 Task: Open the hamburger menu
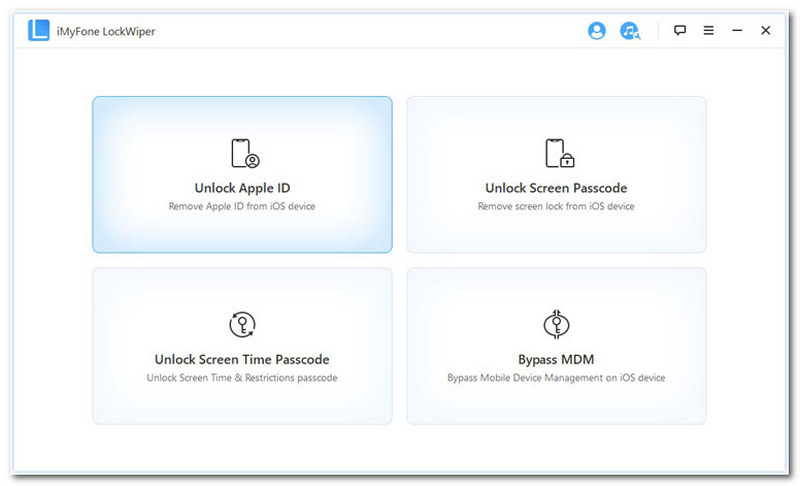(708, 31)
